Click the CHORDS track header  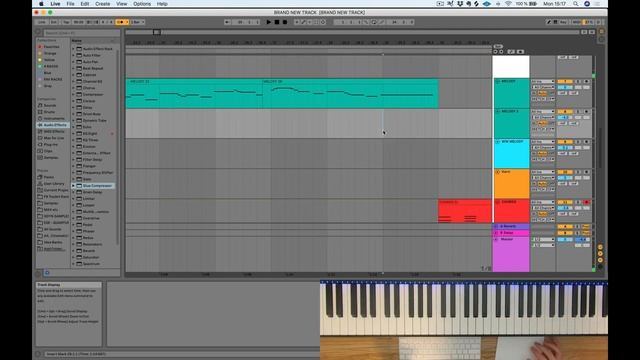(x=511, y=211)
